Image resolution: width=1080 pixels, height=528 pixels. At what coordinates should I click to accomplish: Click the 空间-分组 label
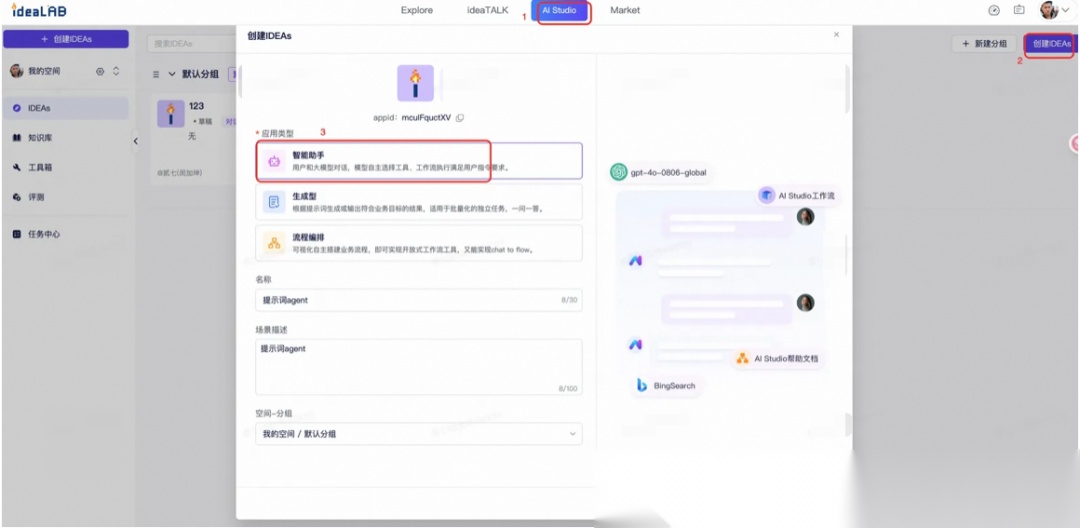pos(274,414)
